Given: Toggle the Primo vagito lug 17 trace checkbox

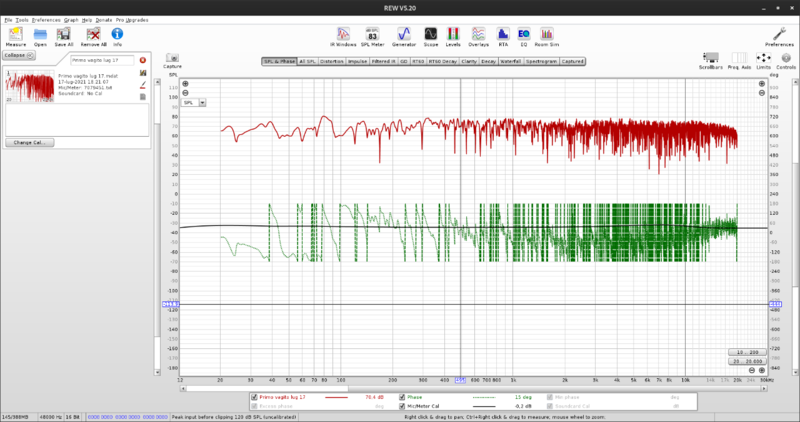Looking at the screenshot, I should tap(253, 398).
